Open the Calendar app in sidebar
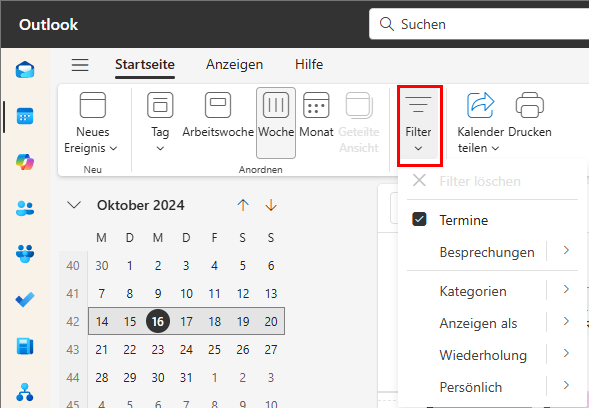The image size is (589, 408). [x=25, y=116]
